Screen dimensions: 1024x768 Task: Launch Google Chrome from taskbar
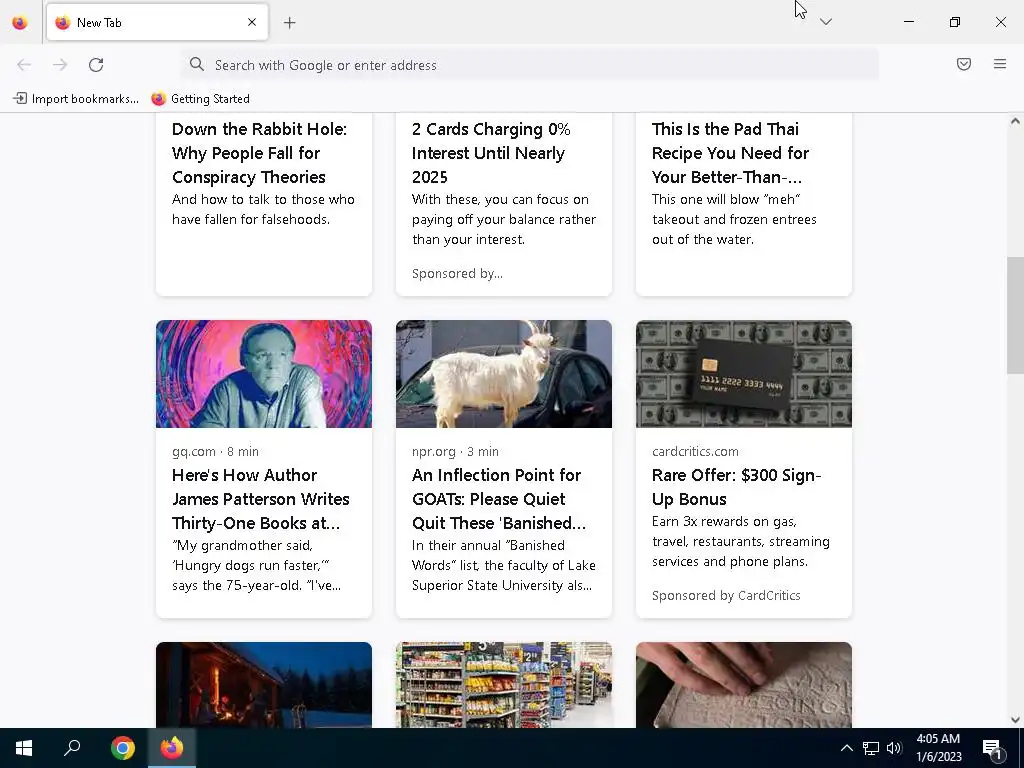tap(123, 748)
